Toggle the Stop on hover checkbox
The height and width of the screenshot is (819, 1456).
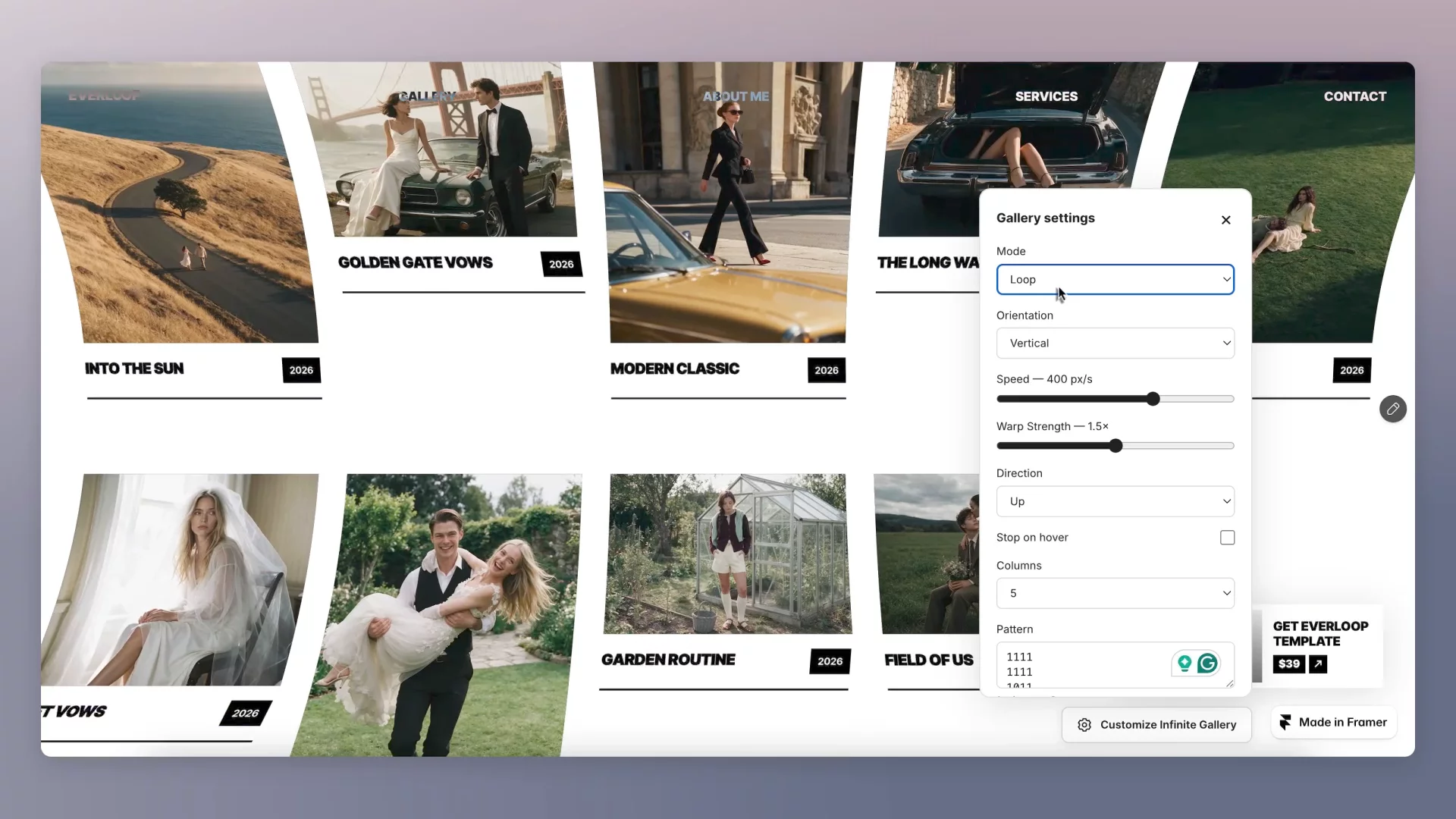(x=1227, y=538)
